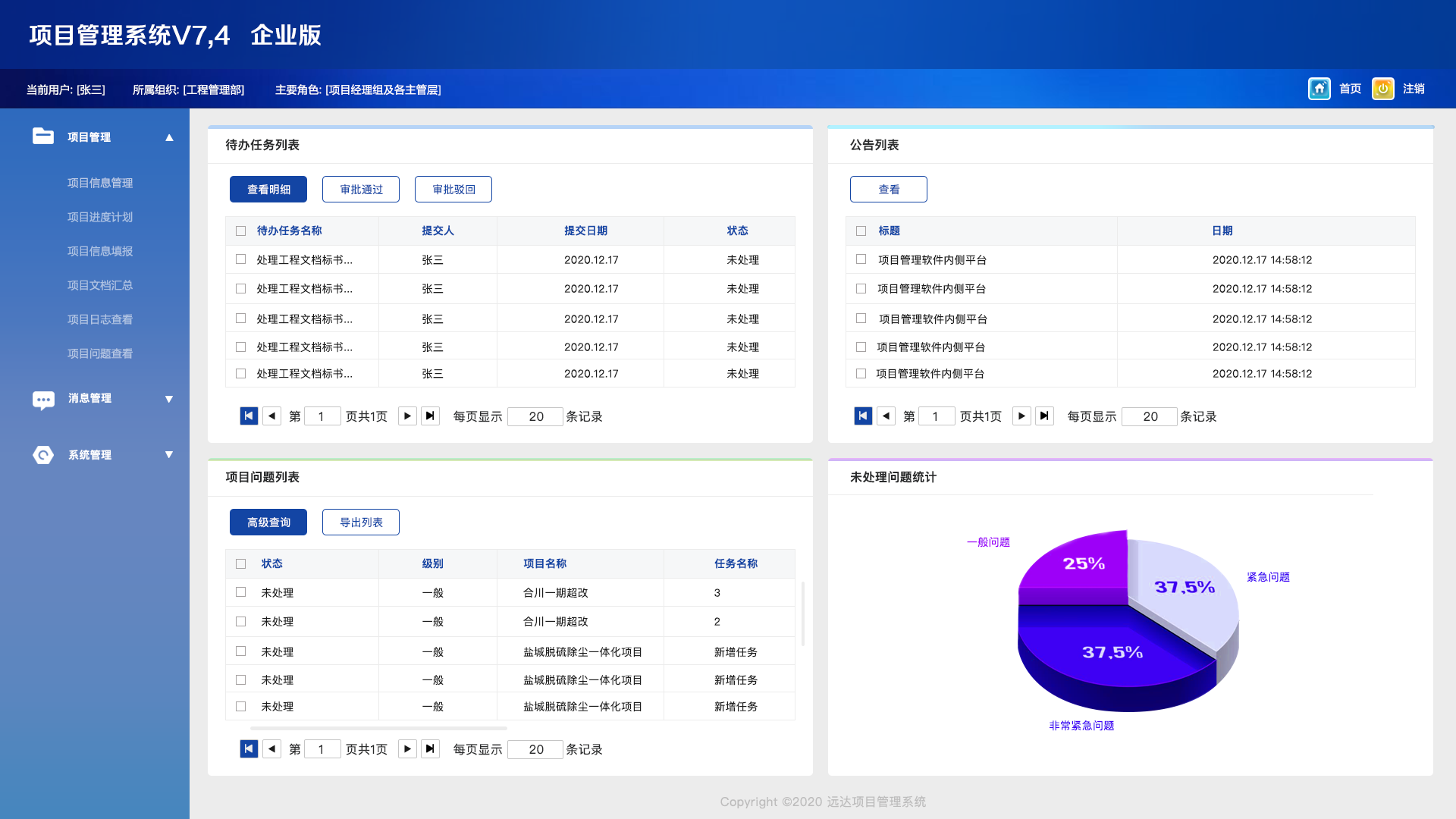Go to previous page in 待办任务列表
1456x819 pixels.
pos(271,416)
